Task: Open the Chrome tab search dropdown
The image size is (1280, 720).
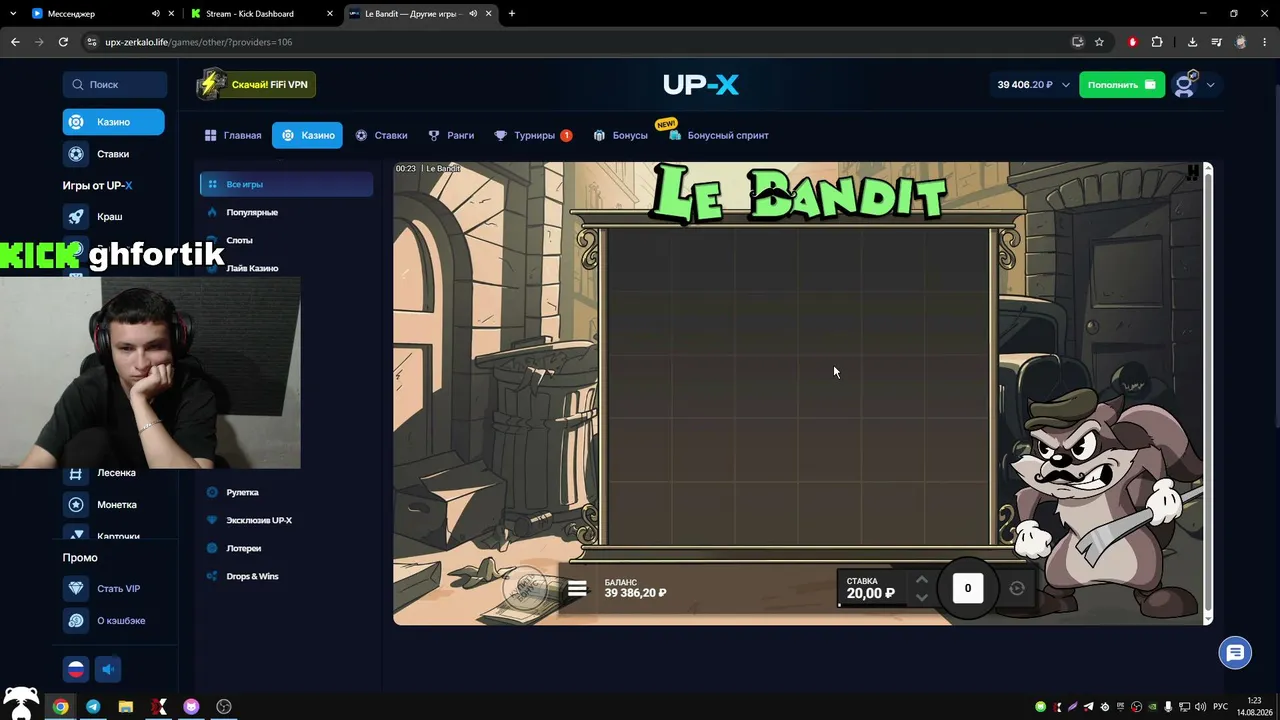Action: coord(14,14)
